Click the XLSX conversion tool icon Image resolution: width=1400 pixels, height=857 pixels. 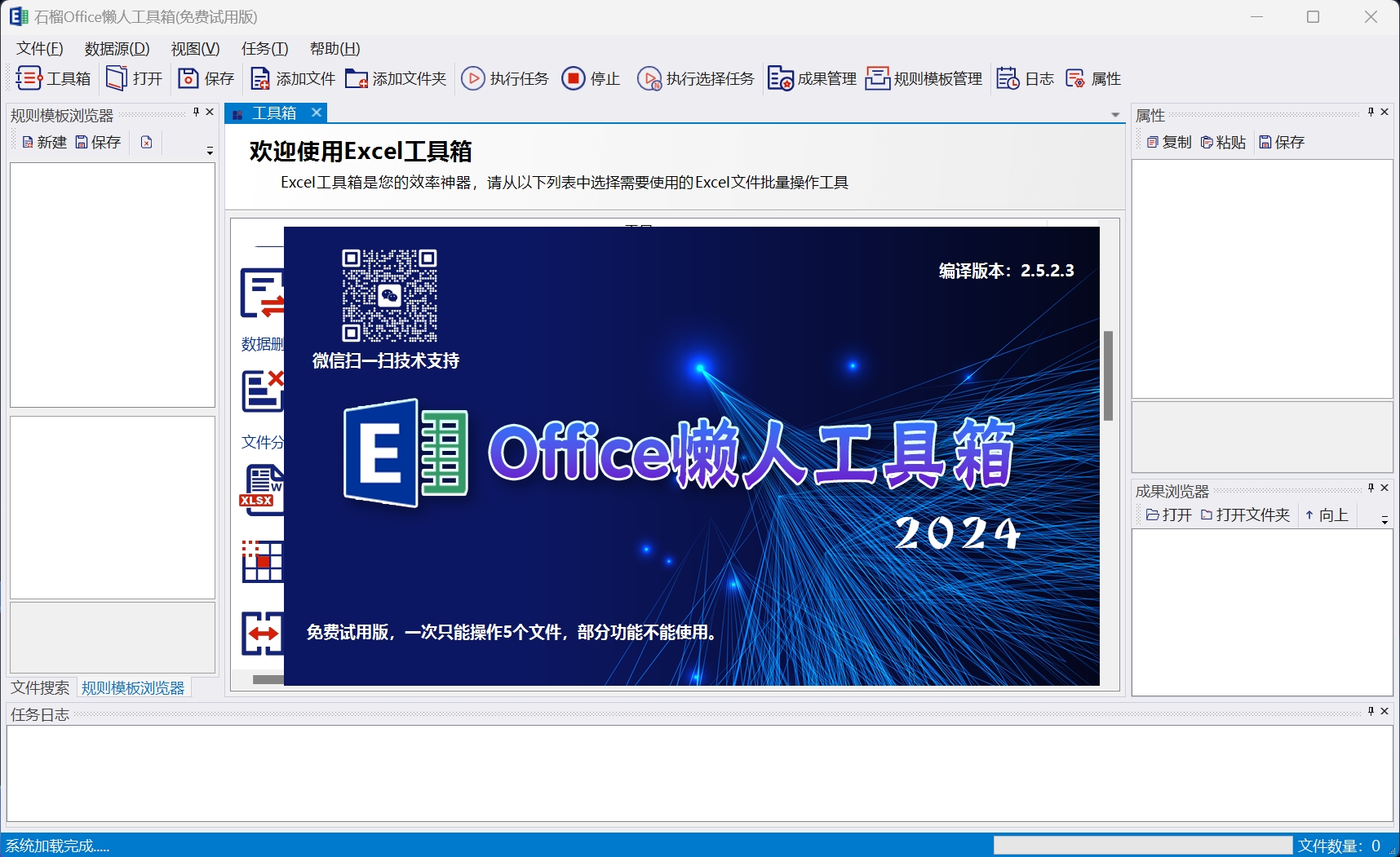261,490
